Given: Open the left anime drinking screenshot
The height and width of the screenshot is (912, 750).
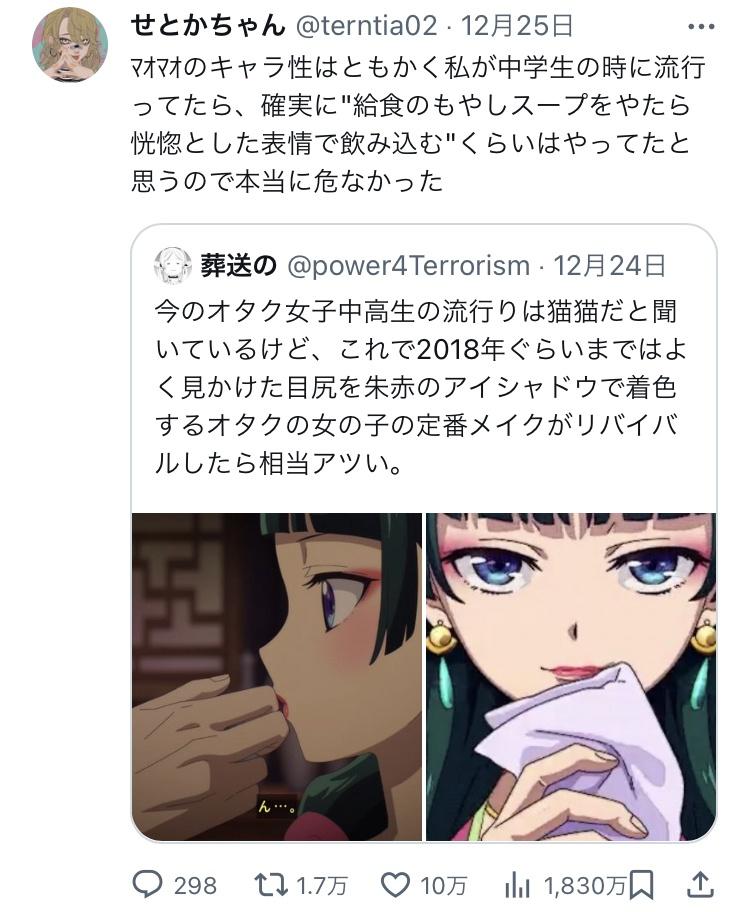Looking at the screenshot, I should point(277,676).
